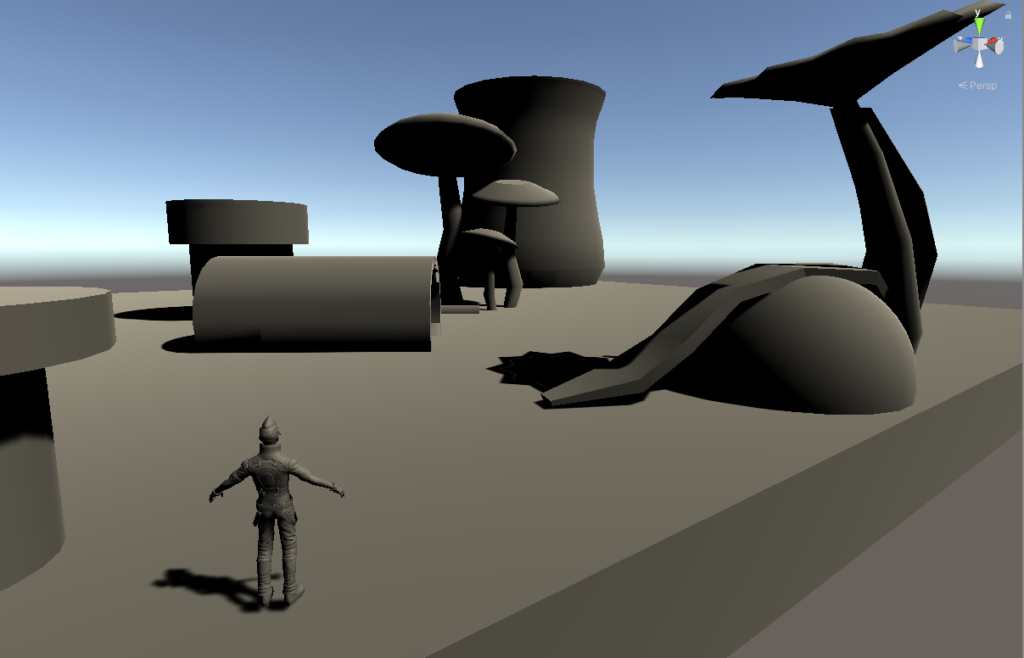Select the smallest mushroom in the cluster

(488, 238)
